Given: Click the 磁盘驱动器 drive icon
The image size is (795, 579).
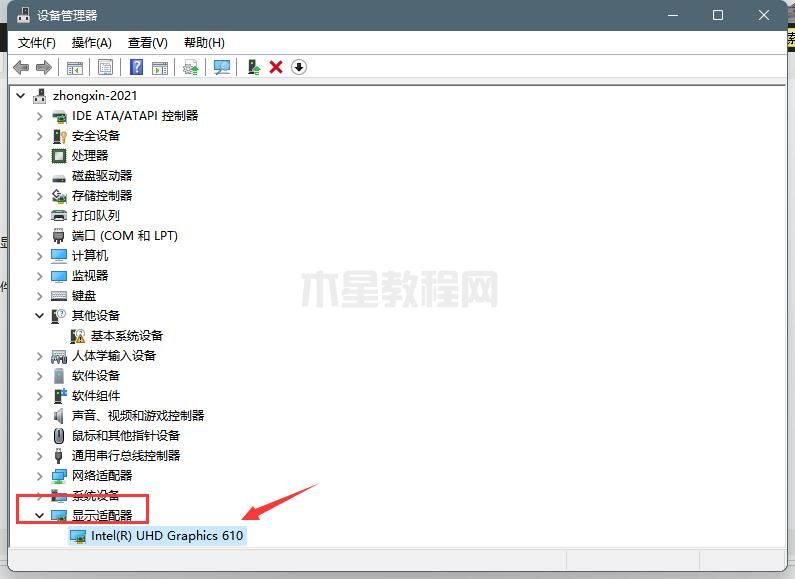Looking at the screenshot, I should [59, 177].
